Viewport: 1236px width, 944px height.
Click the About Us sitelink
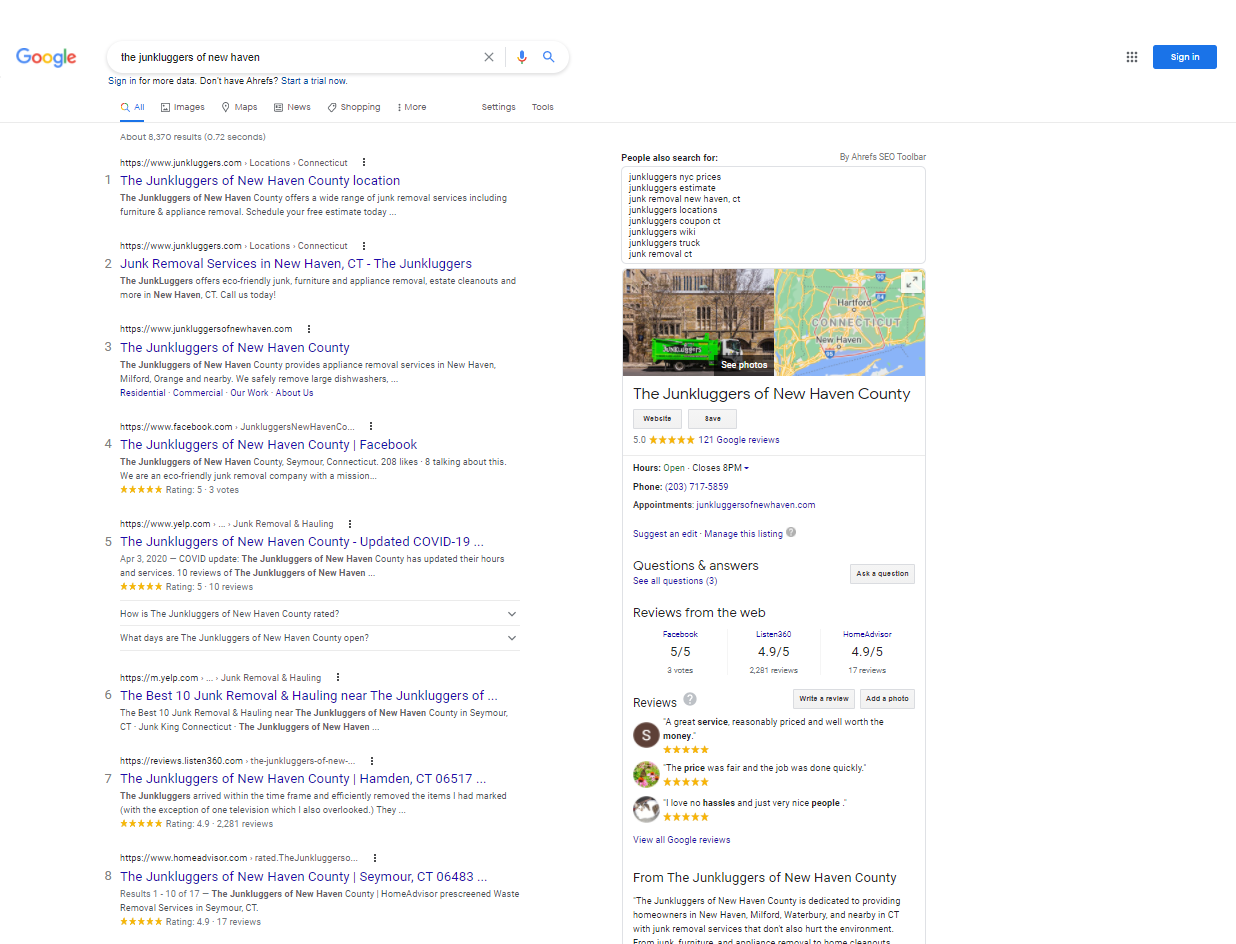point(295,393)
